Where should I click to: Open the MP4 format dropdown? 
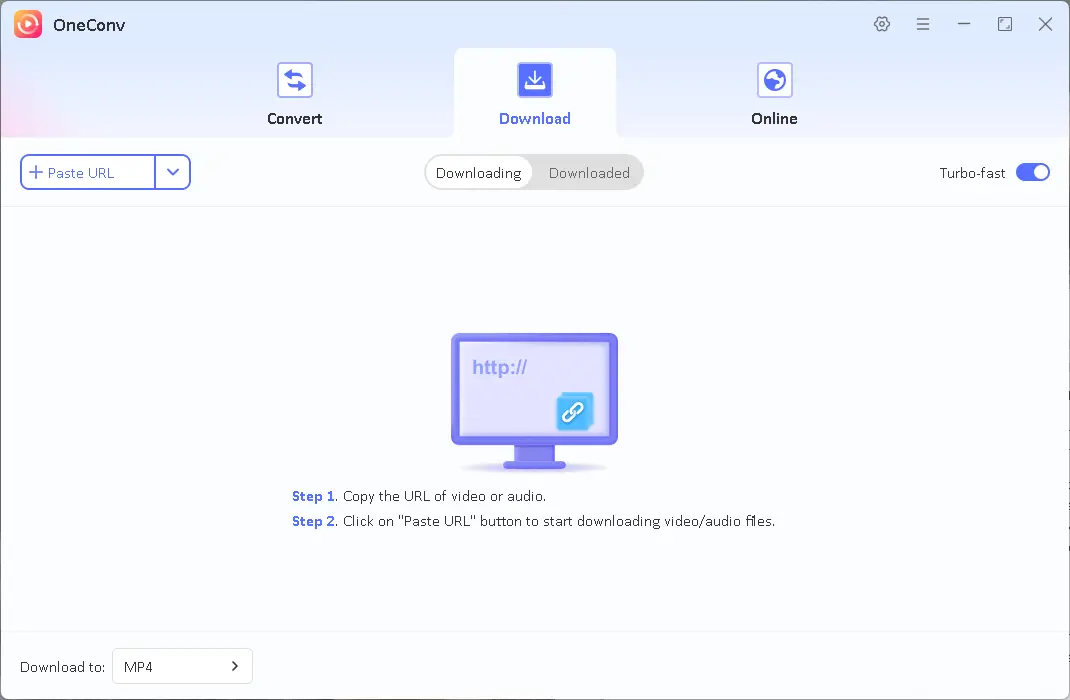tap(182, 666)
